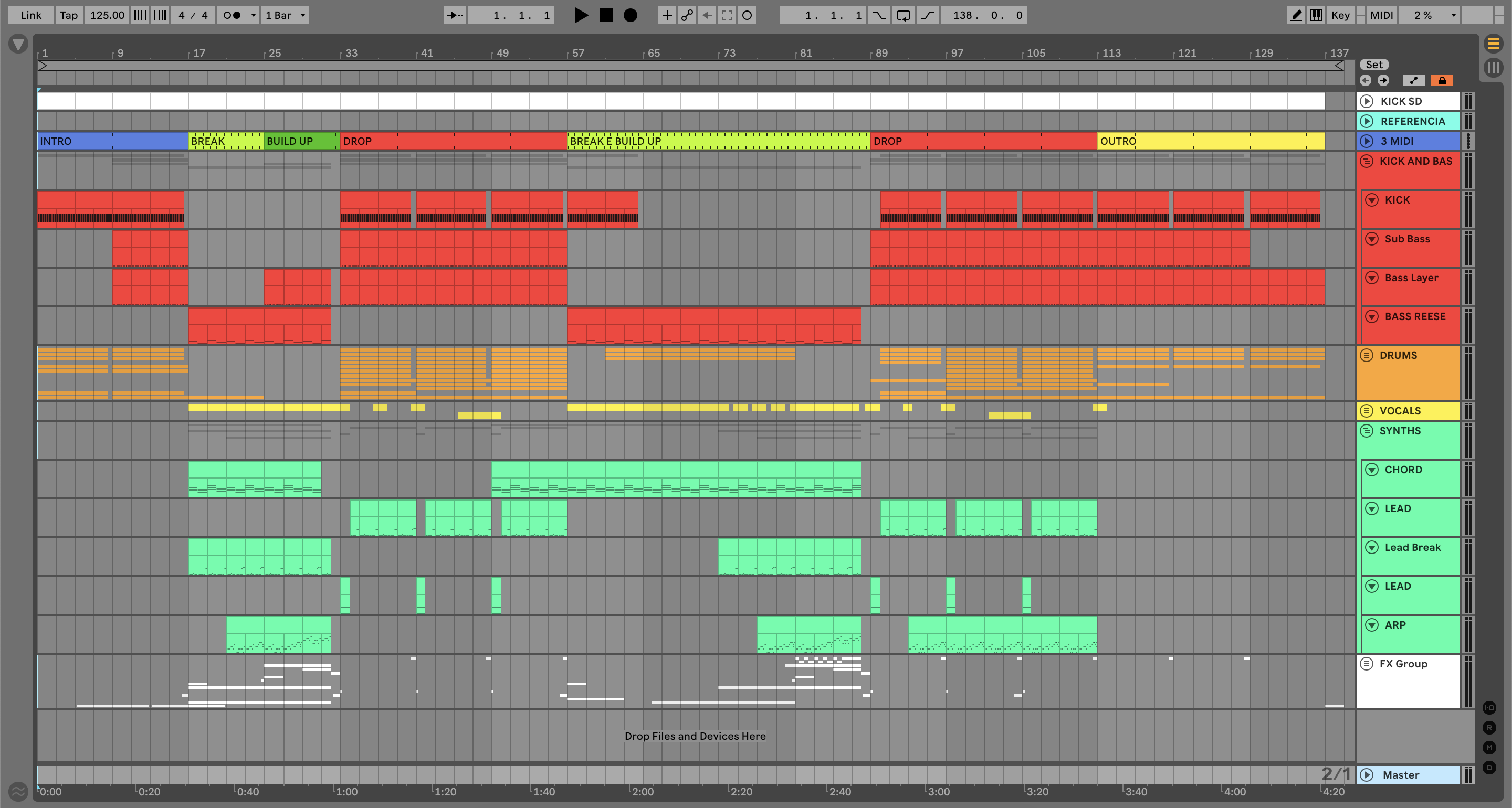The width and height of the screenshot is (1512, 808).
Task: Arm the Arrangement Record button
Action: (x=630, y=15)
